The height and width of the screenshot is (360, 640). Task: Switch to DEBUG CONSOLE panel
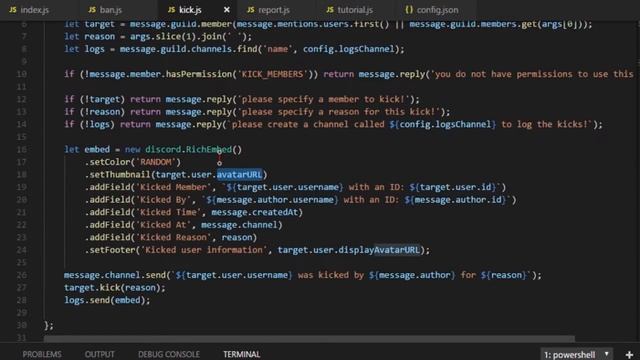pos(169,354)
